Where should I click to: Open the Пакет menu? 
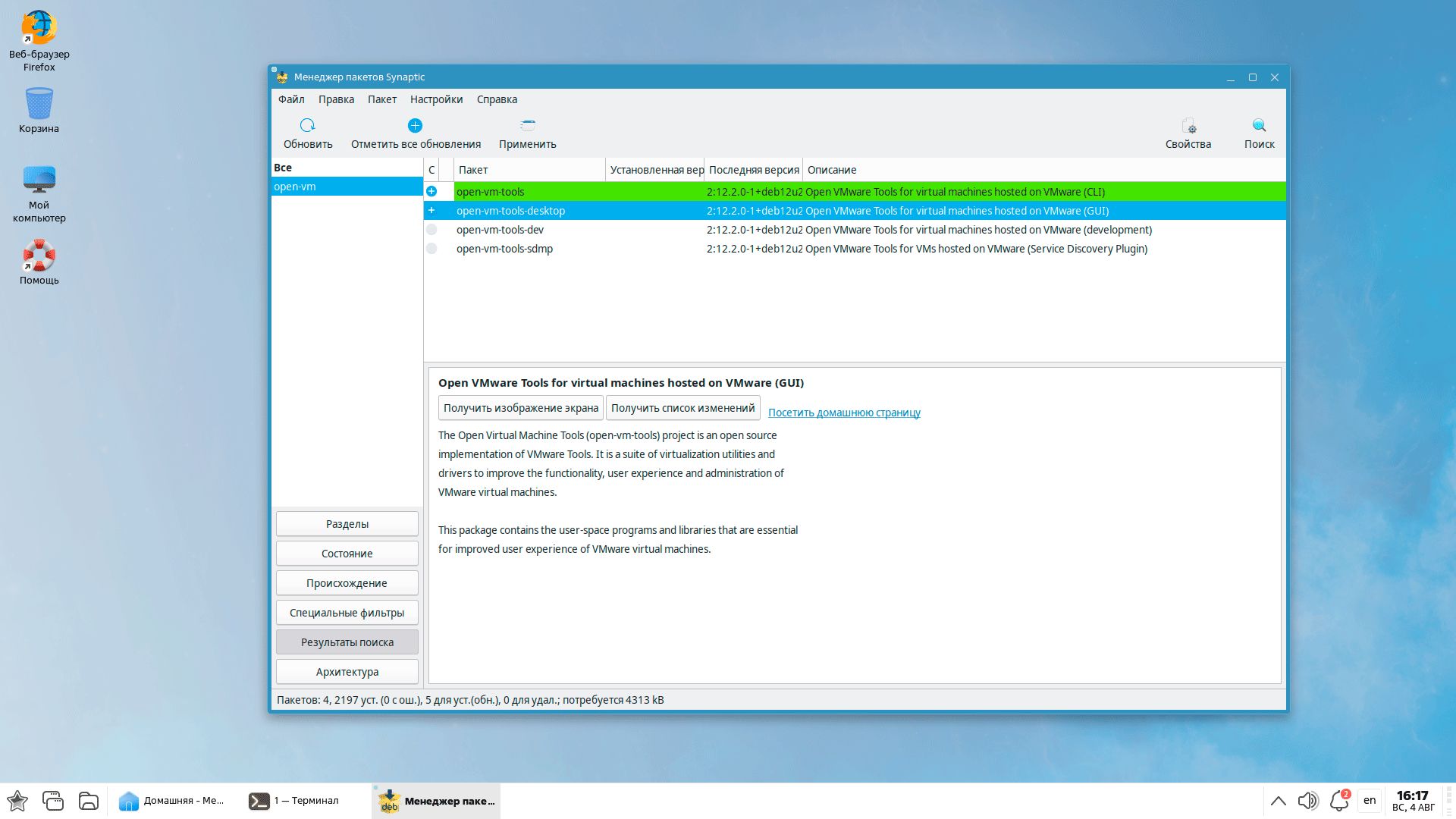382,99
